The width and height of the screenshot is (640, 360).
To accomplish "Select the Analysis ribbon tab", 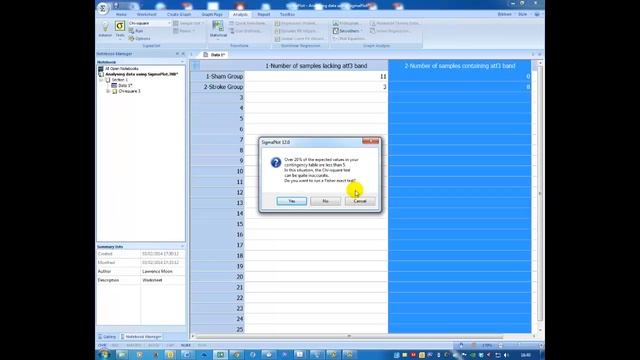I will (x=240, y=14).
